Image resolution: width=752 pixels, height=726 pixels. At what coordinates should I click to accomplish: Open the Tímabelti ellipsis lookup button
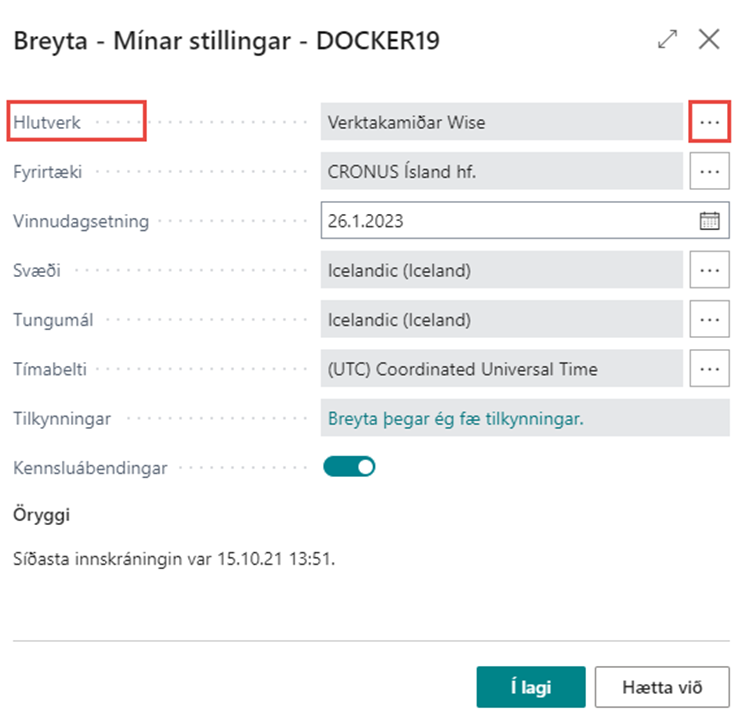pos(709,369)
